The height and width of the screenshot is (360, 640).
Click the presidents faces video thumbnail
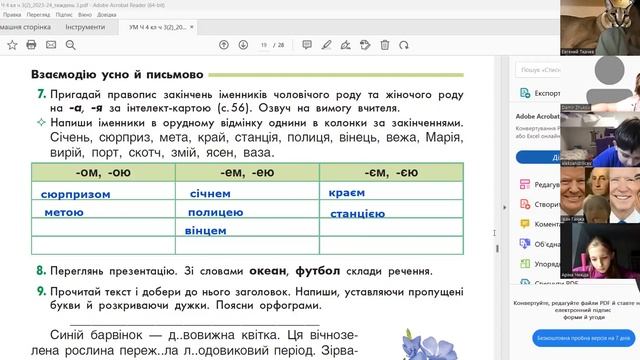pos(600,195)
